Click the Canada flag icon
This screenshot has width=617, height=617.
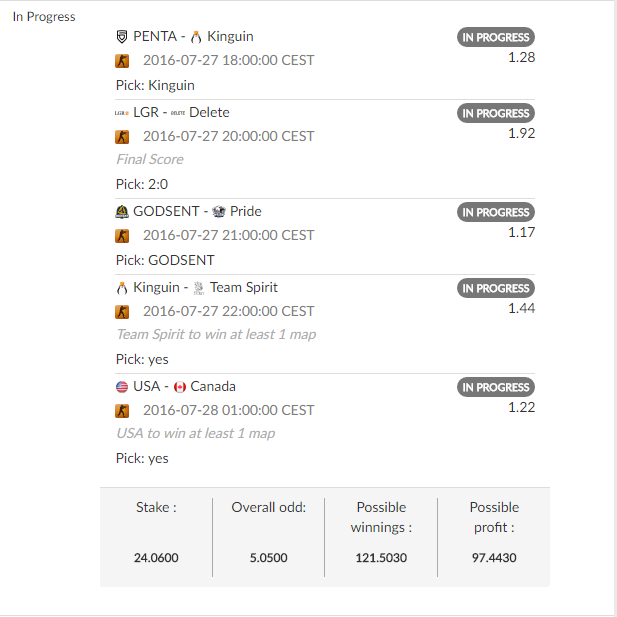click(x=180, y=387)
